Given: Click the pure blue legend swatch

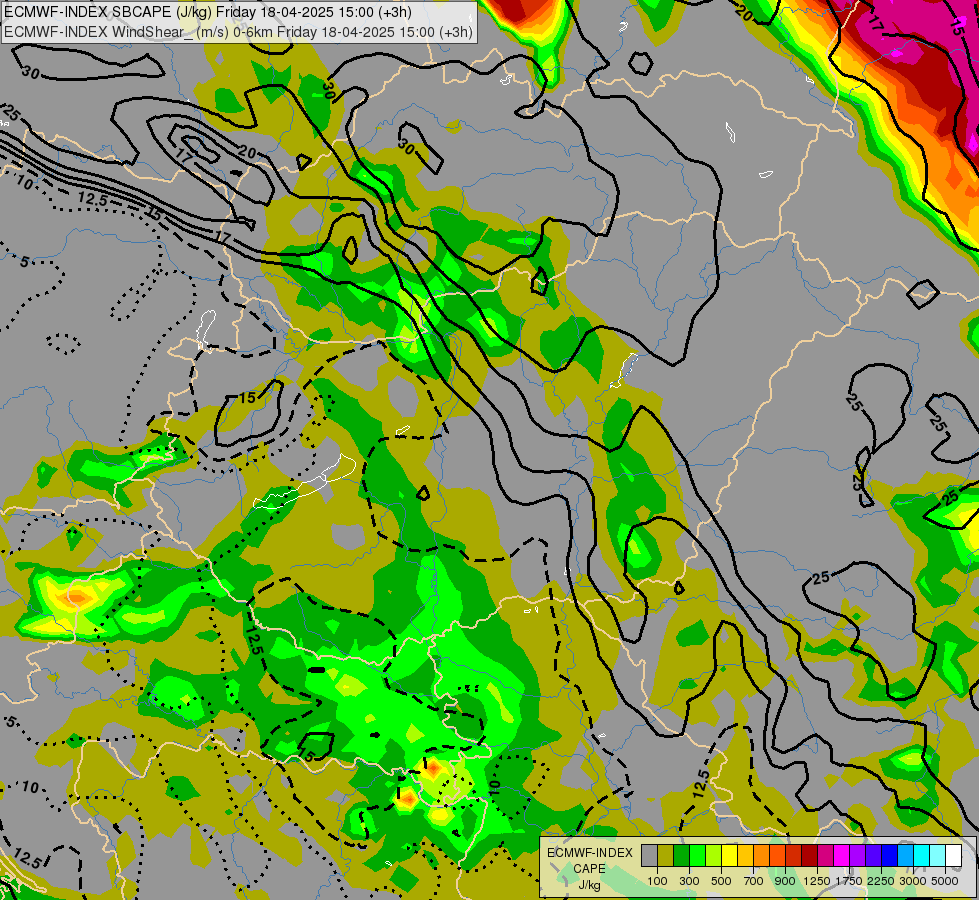Looking at the screenshot, I should [889, 856].
